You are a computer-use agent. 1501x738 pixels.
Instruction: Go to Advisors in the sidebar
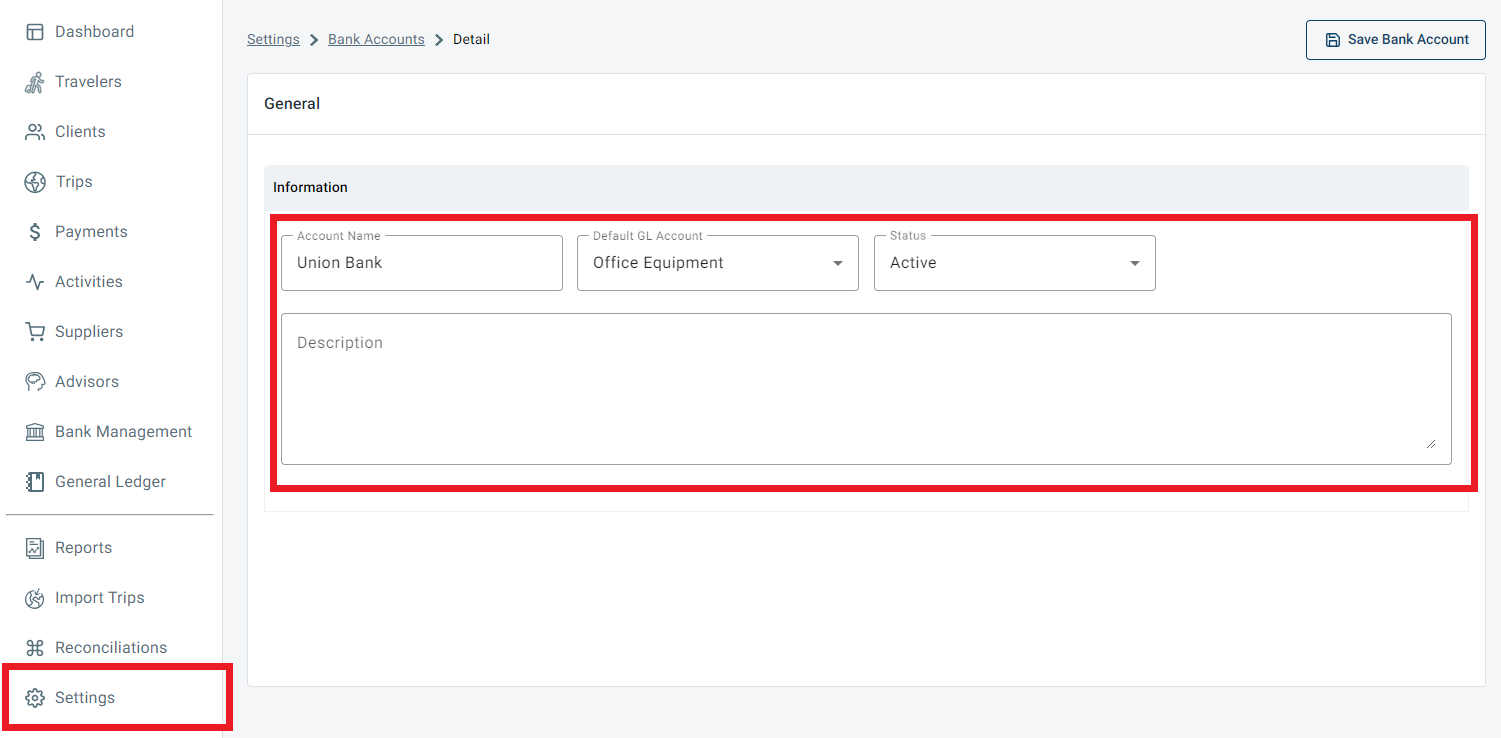tap(86, 382)
